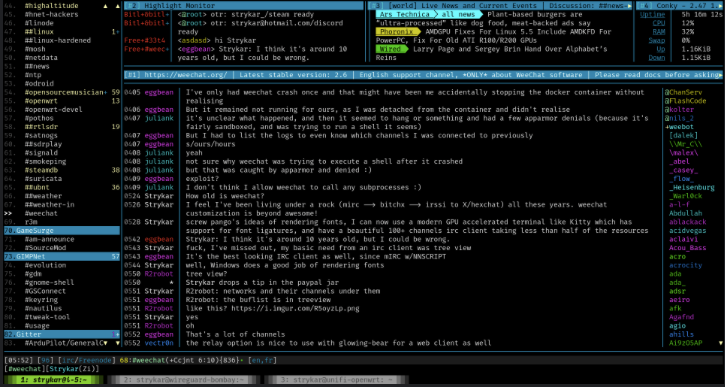Switch to the #steamdb channel
The image size is (725, 387).
tap(41, 170)
